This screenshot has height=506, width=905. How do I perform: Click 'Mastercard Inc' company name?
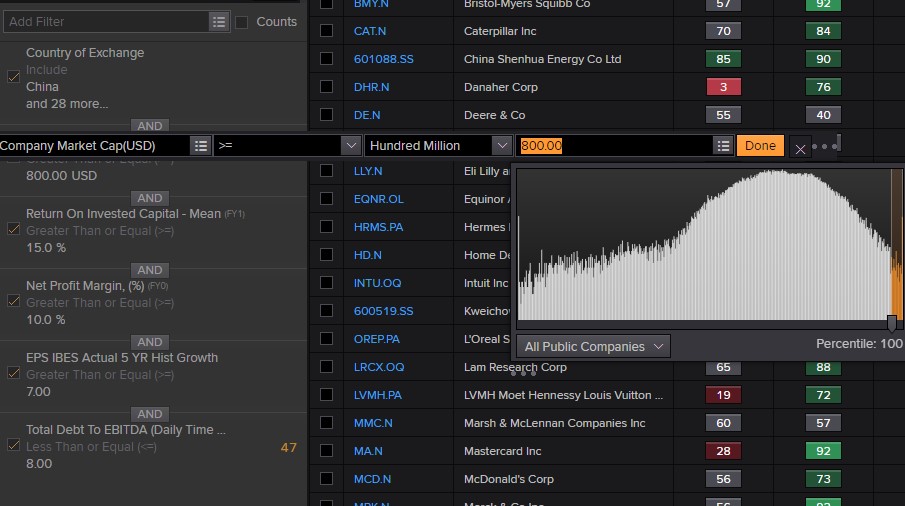pyautogui.click(x=502, y=451)
